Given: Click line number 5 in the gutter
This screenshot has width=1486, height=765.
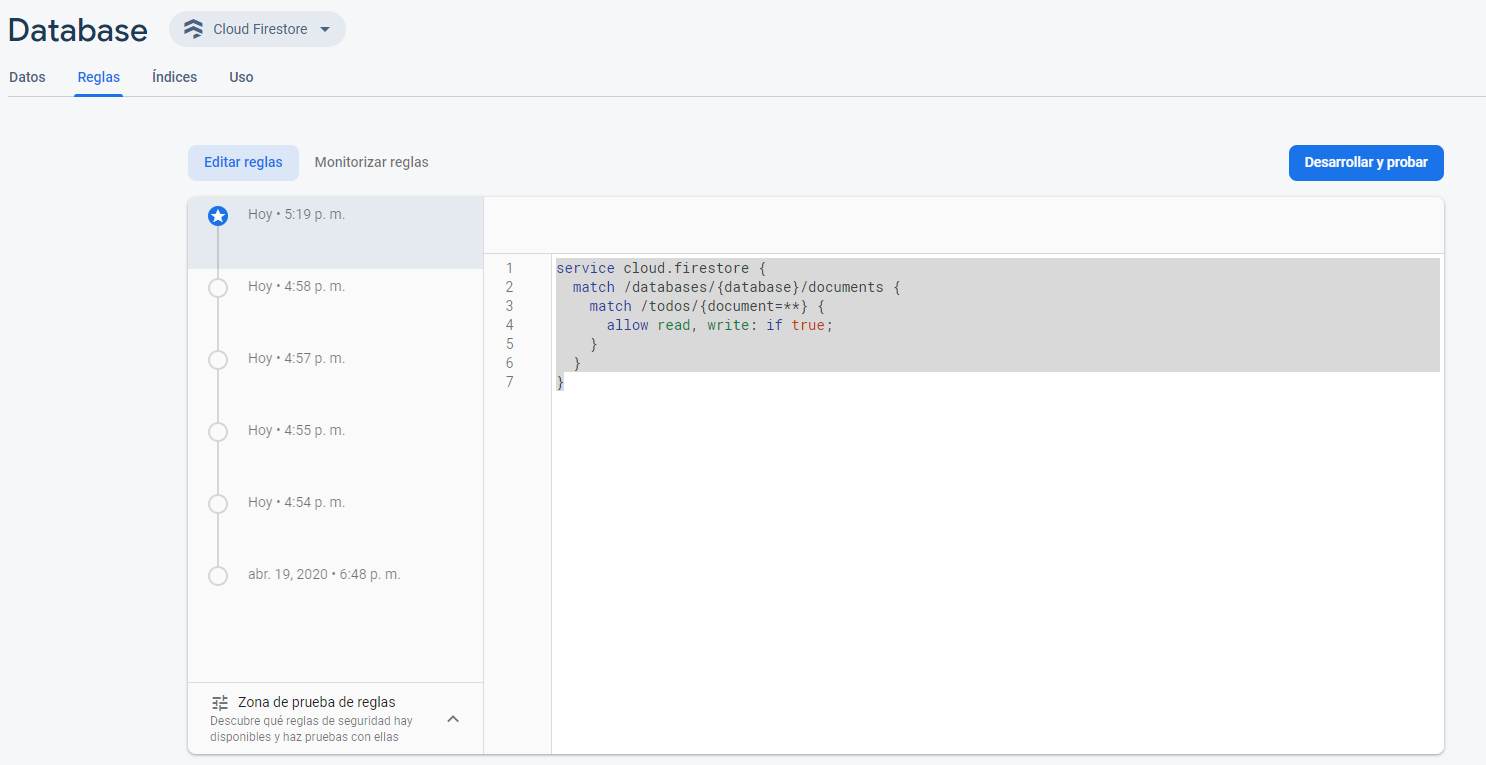Looking at the screenshot, I should 510,344.
